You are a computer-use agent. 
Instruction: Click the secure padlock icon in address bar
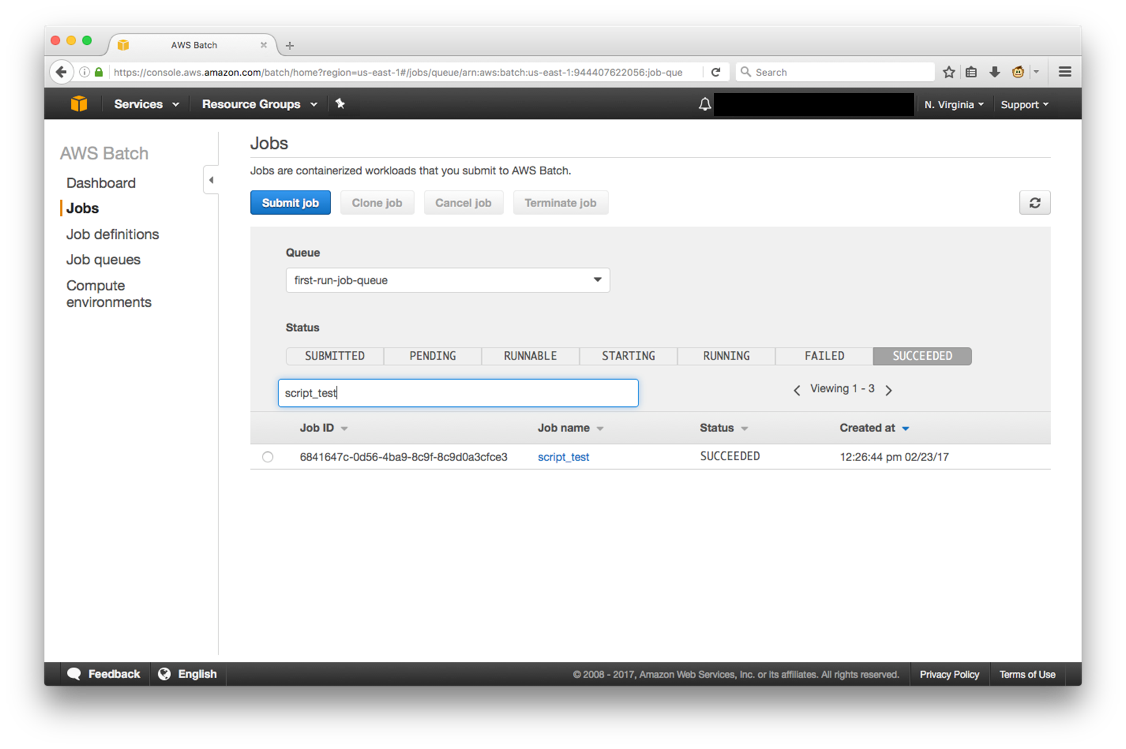tap(99, 72)
